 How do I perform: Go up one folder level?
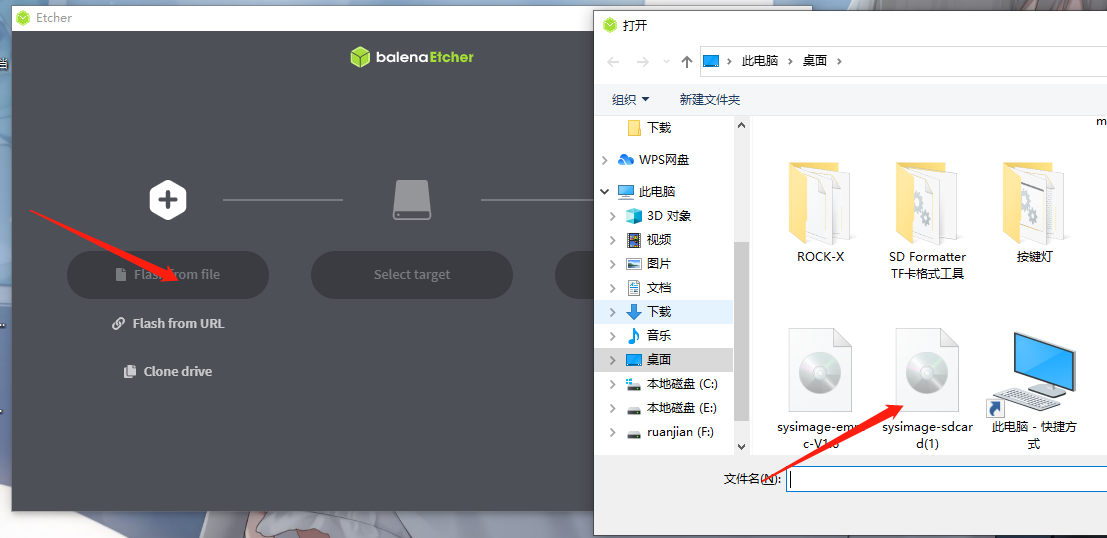686,61
